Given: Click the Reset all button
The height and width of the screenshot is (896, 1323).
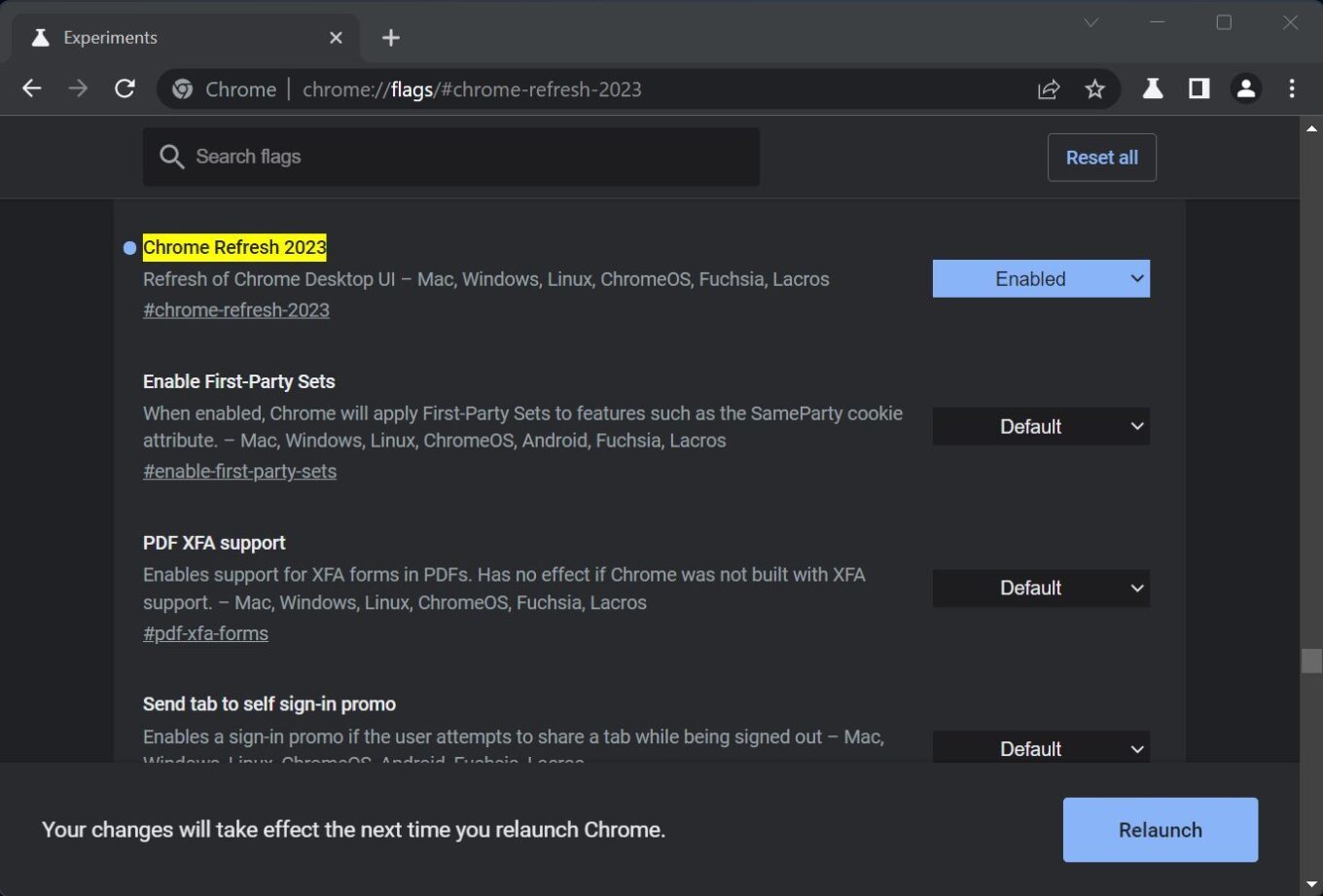Looking at the screenshot, I should tap(1101, 158).
